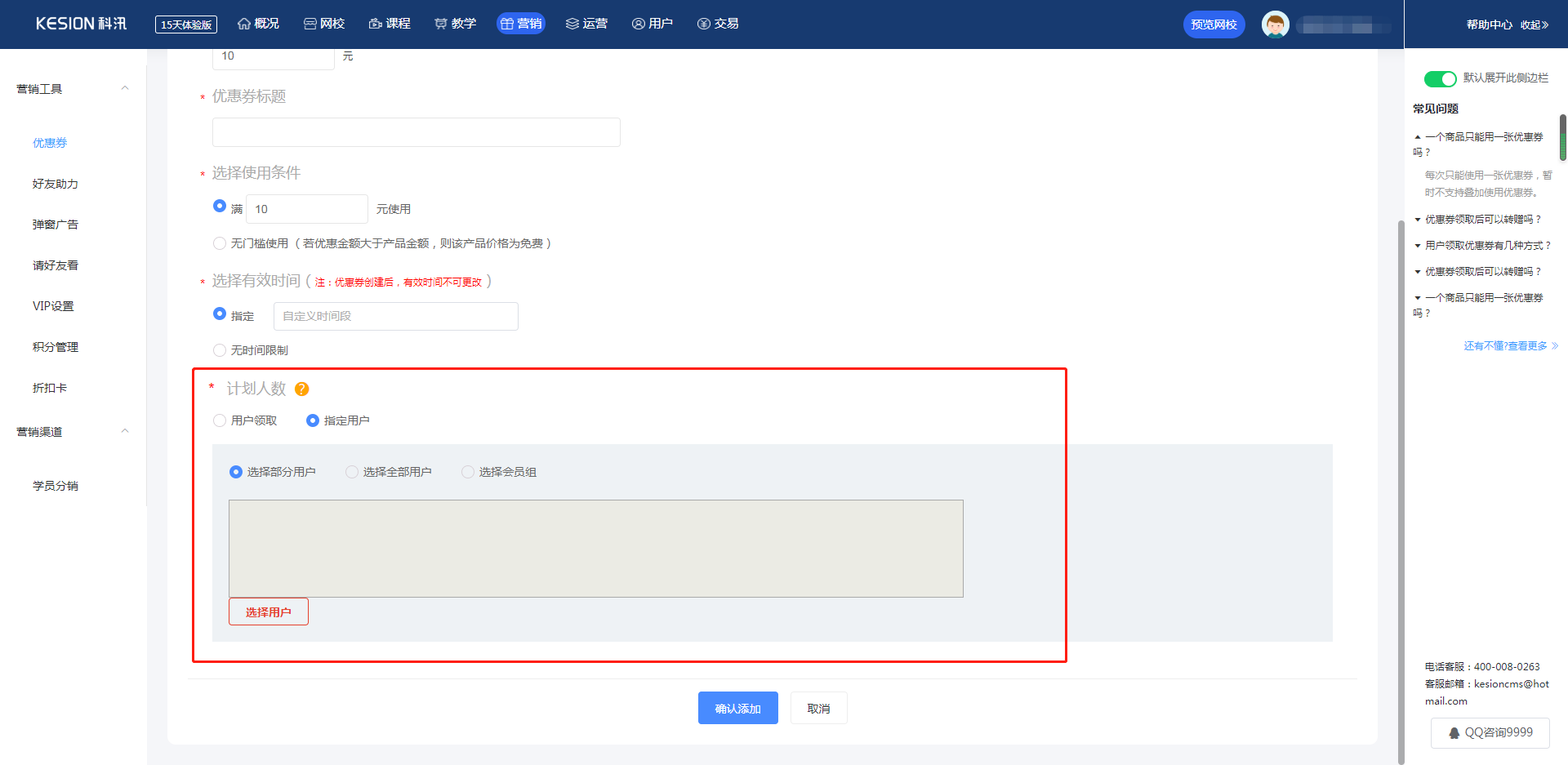Expand FAQ 用户领取优惠券有几种方式
The height and width of the screenshot is (765, 1568).
pyautogui.click(x=1486, y=246)
